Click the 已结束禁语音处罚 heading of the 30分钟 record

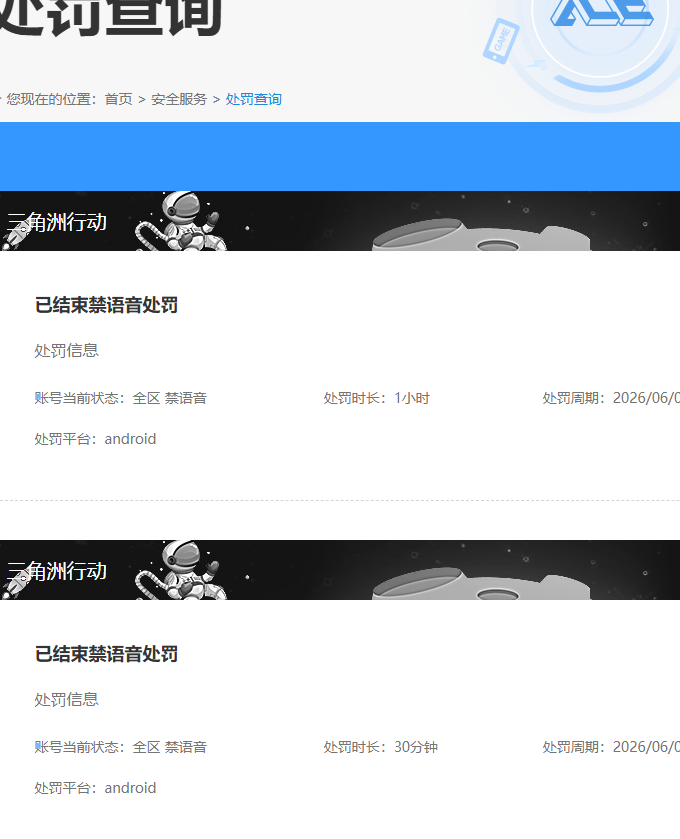pos(106,654)
